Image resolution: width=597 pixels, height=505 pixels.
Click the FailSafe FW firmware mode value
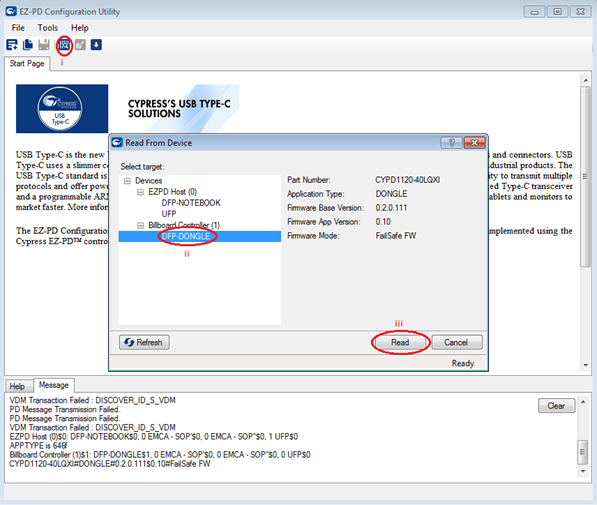(x=396, y=236)
